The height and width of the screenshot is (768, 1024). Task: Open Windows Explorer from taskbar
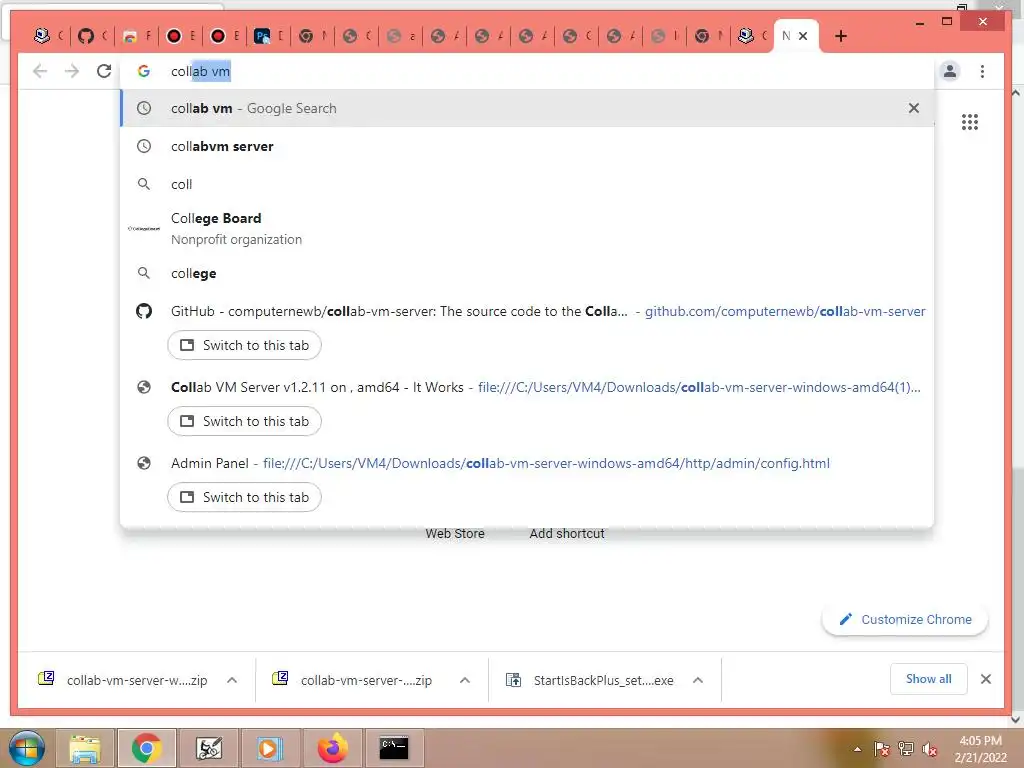(x=86, y=748)
